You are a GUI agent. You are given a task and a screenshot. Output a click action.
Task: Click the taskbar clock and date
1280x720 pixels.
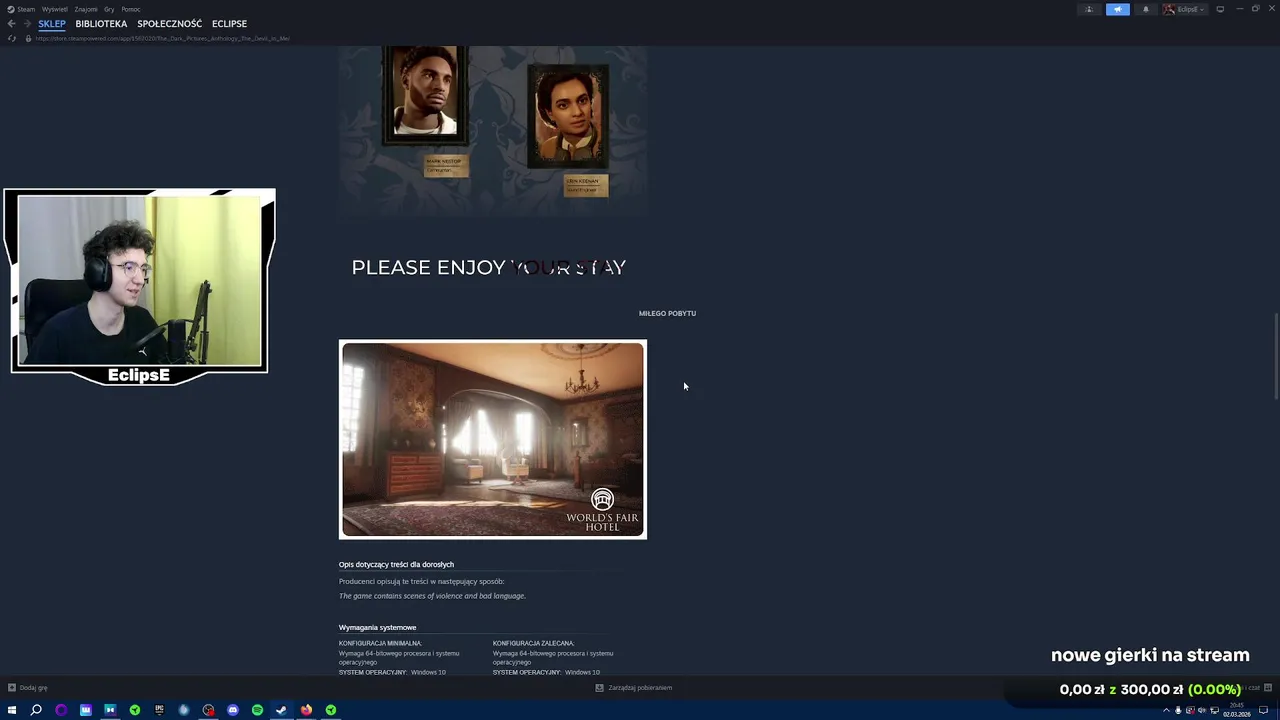(1236, 710)
